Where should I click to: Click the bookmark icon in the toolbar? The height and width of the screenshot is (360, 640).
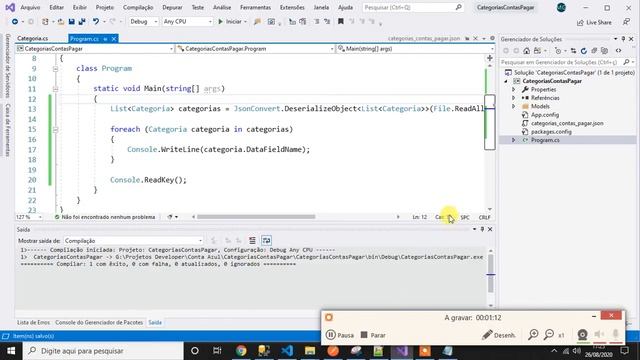tap(340, 22)
